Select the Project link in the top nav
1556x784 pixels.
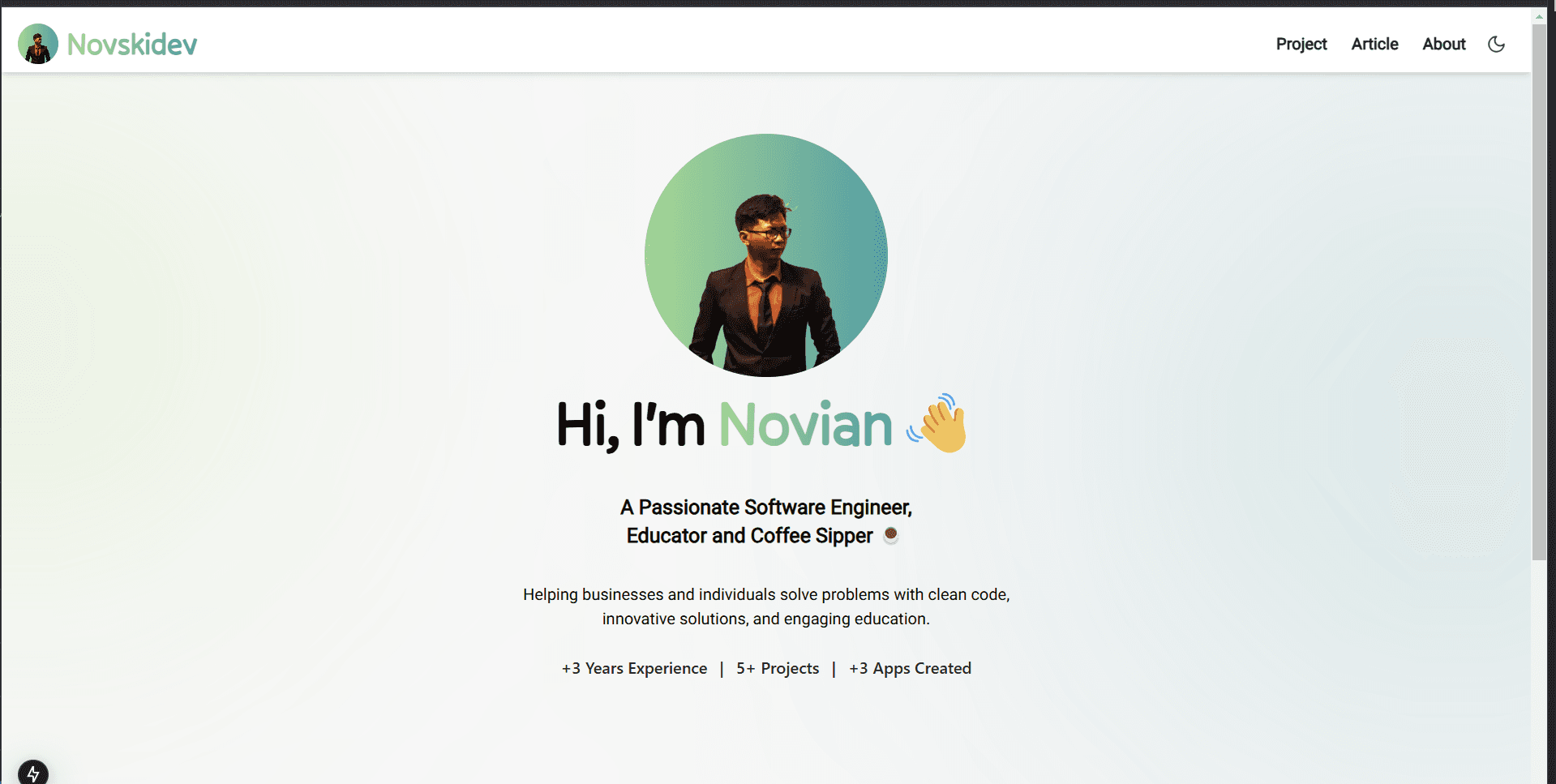coord(1301,45)
